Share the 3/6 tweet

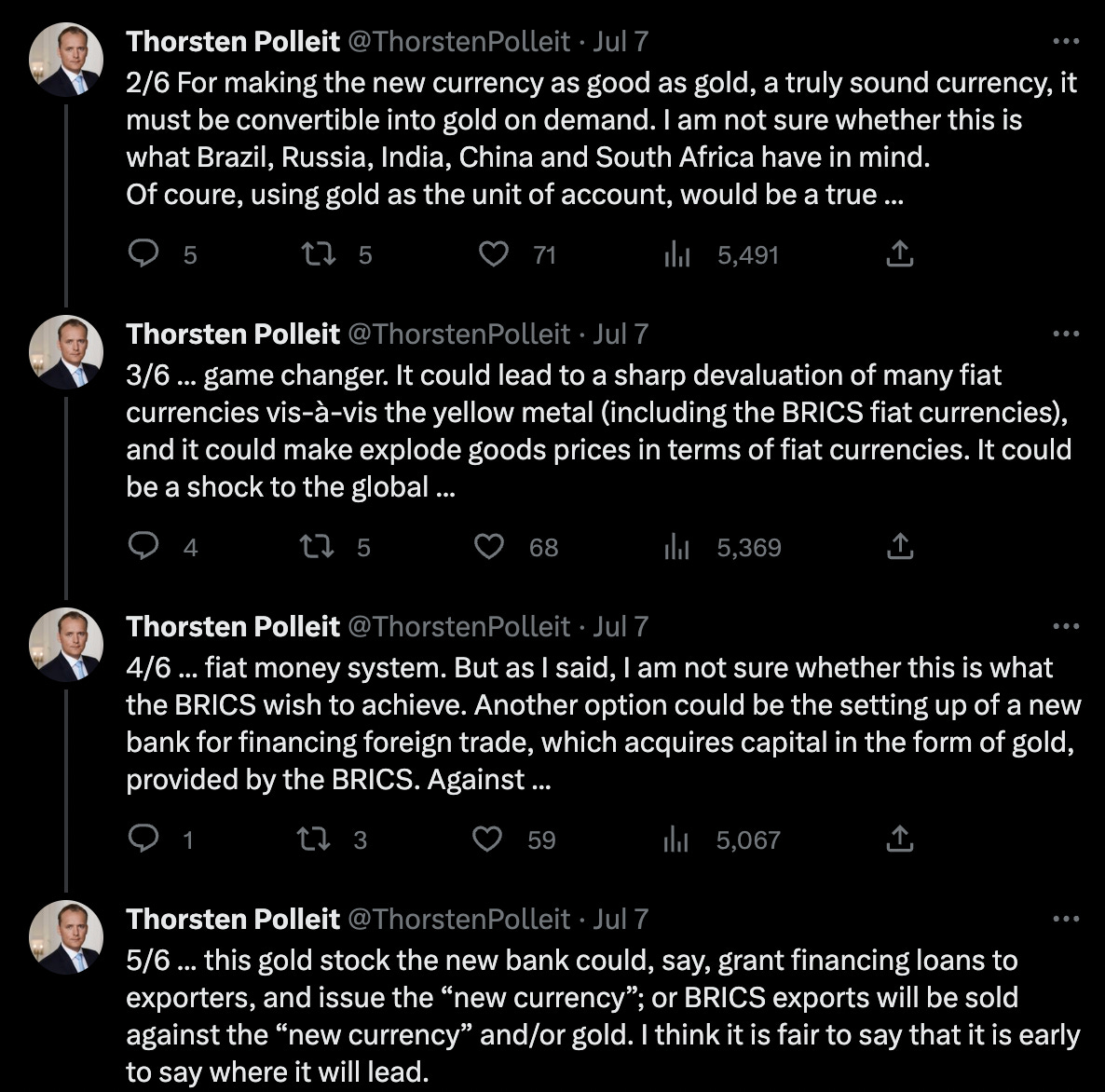pos(898,546)
